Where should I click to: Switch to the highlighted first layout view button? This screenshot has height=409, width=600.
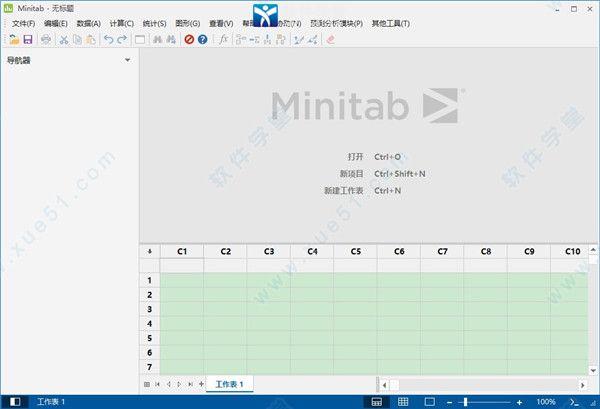point(377,402)
